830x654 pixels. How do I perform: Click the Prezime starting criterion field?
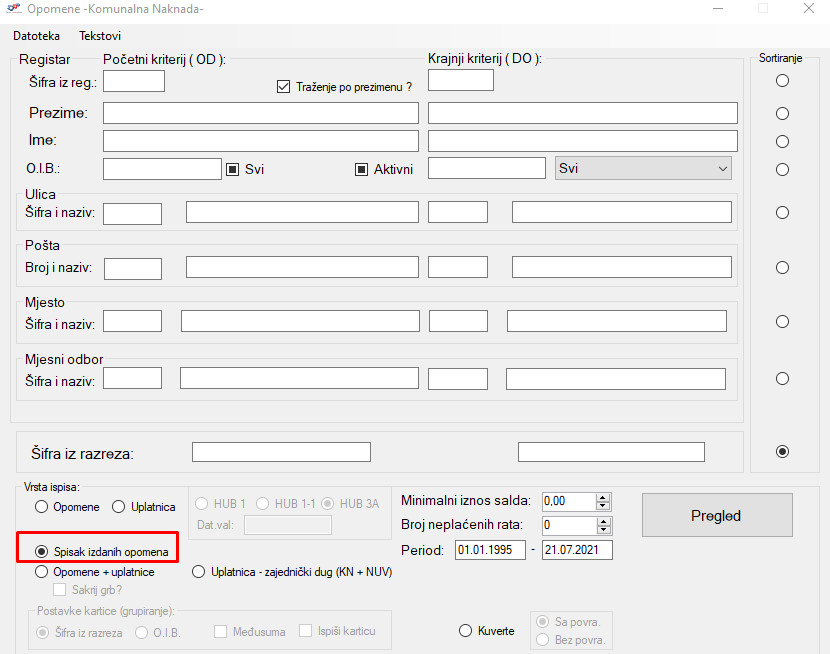tap(260, 113)
